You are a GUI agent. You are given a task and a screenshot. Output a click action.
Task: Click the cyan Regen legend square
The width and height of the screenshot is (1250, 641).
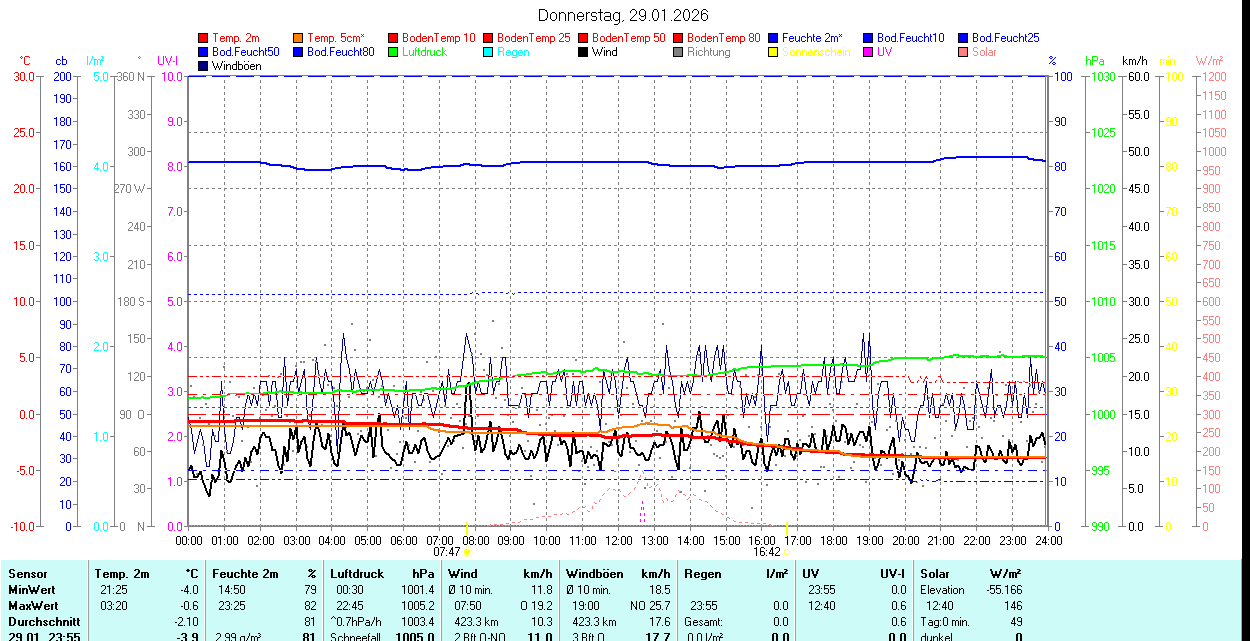coord(488,52)
